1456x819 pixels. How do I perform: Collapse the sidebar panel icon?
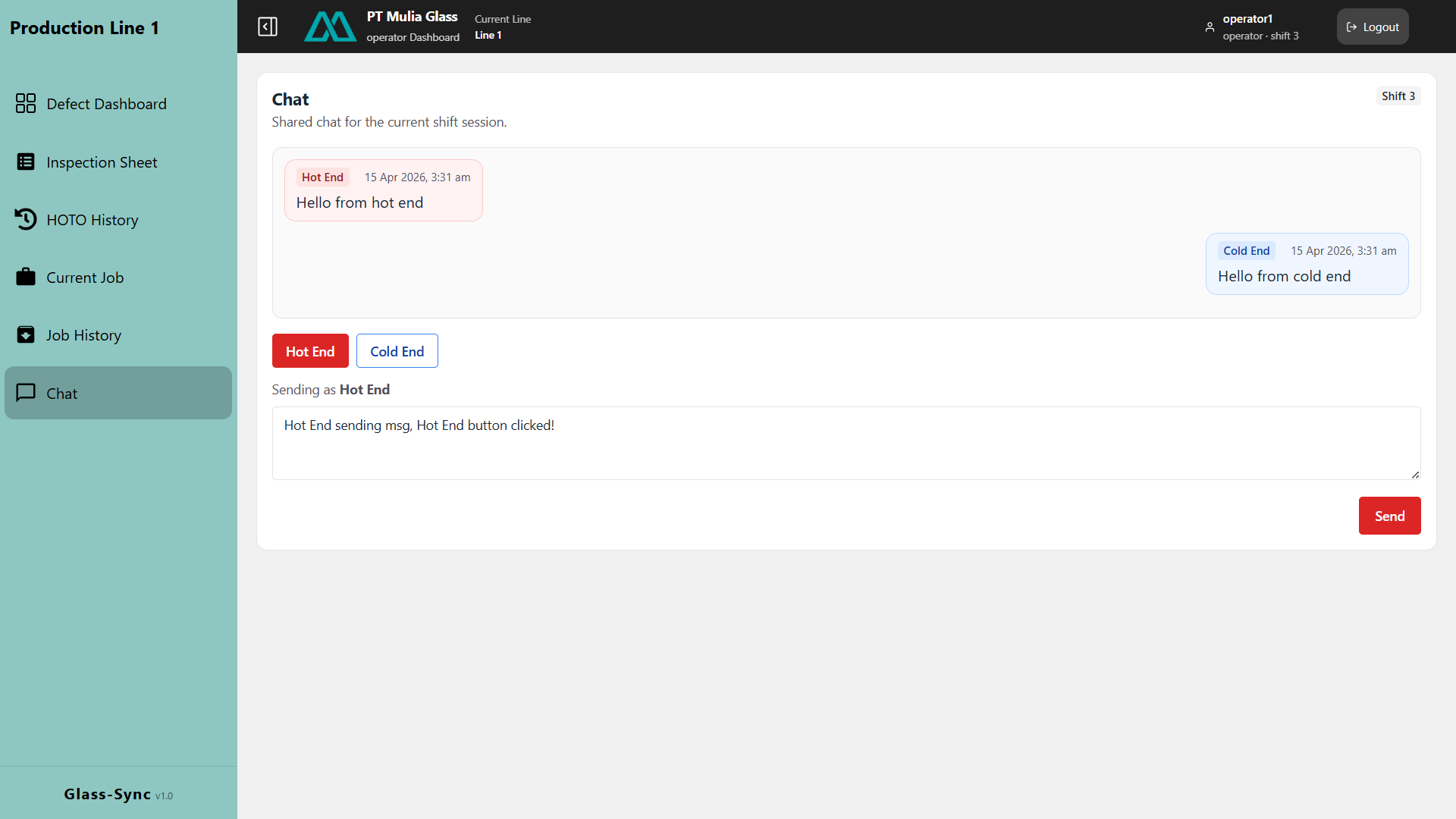pos(268,27)
